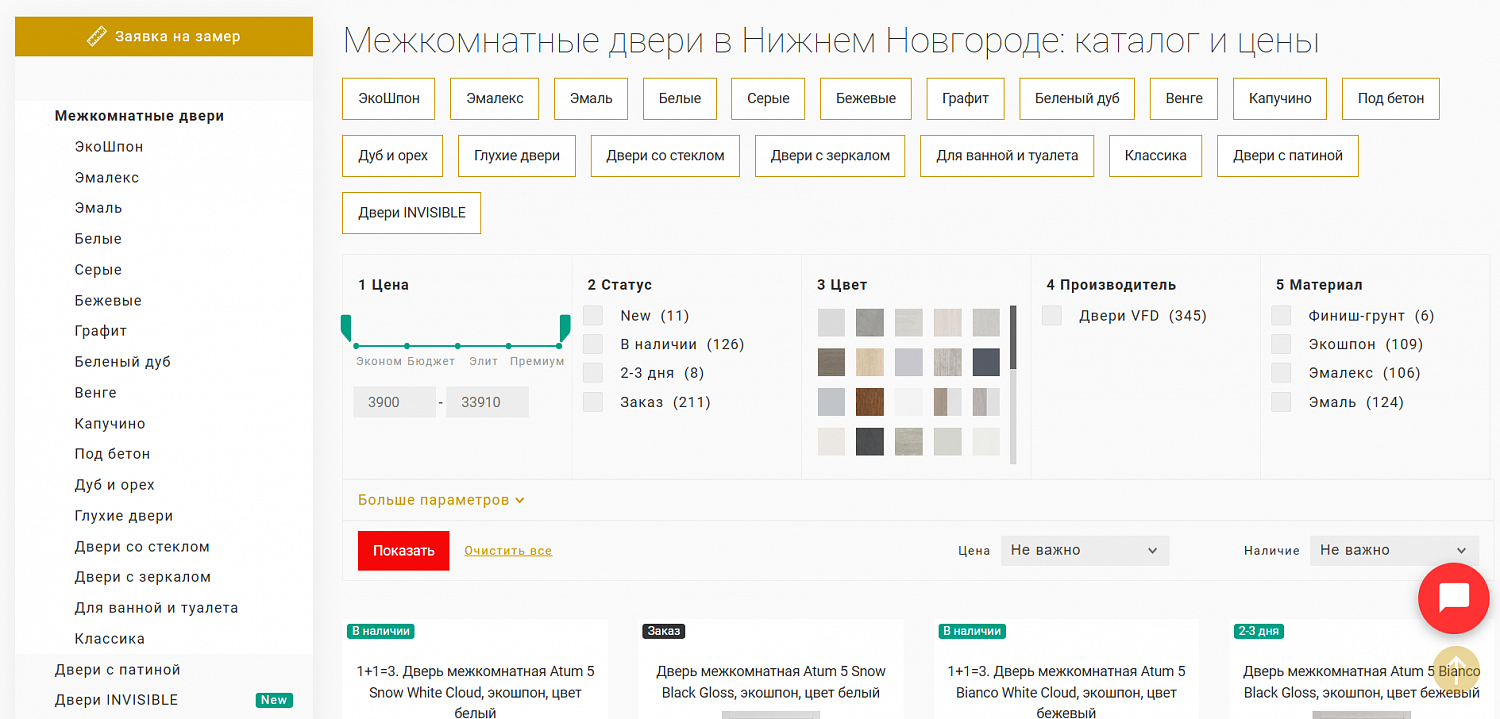
Task: Open the Цена sorting dropdown
Action: click(x=1085, y=550)
